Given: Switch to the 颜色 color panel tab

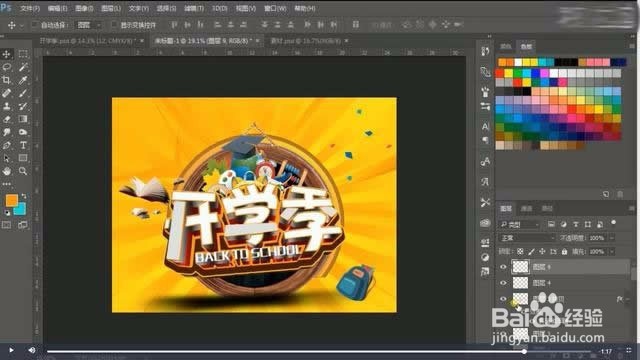Looking at the screenshot, I should pyautogui.click(x=506, y=47).
